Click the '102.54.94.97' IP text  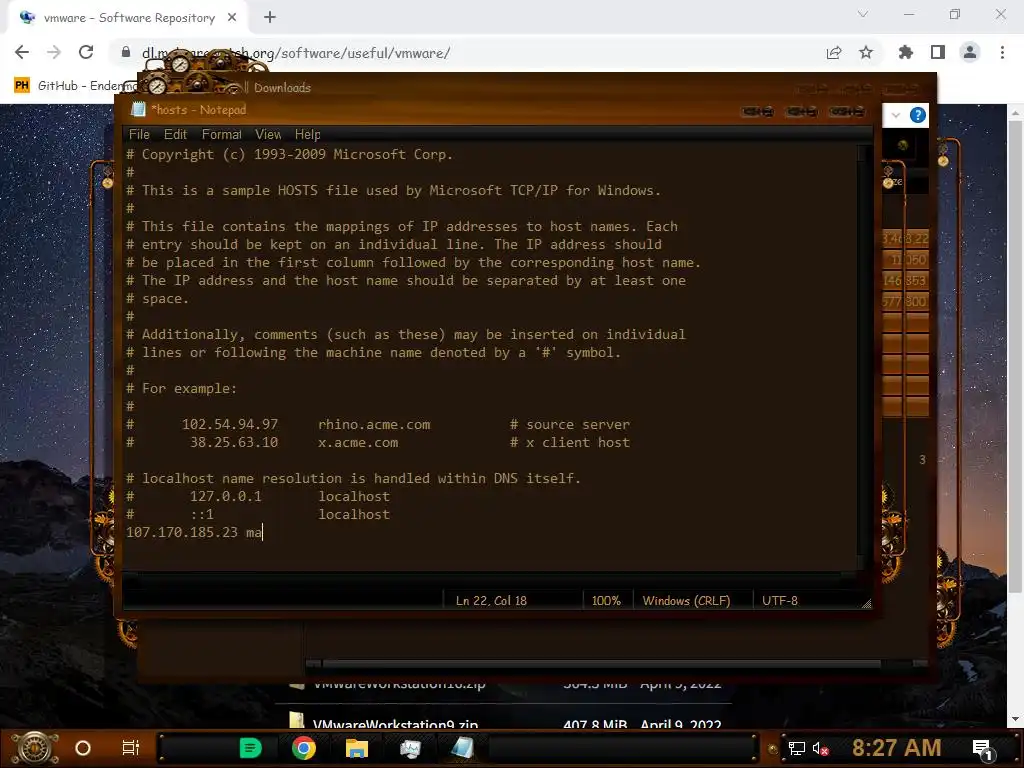click(x=230, y=424)
